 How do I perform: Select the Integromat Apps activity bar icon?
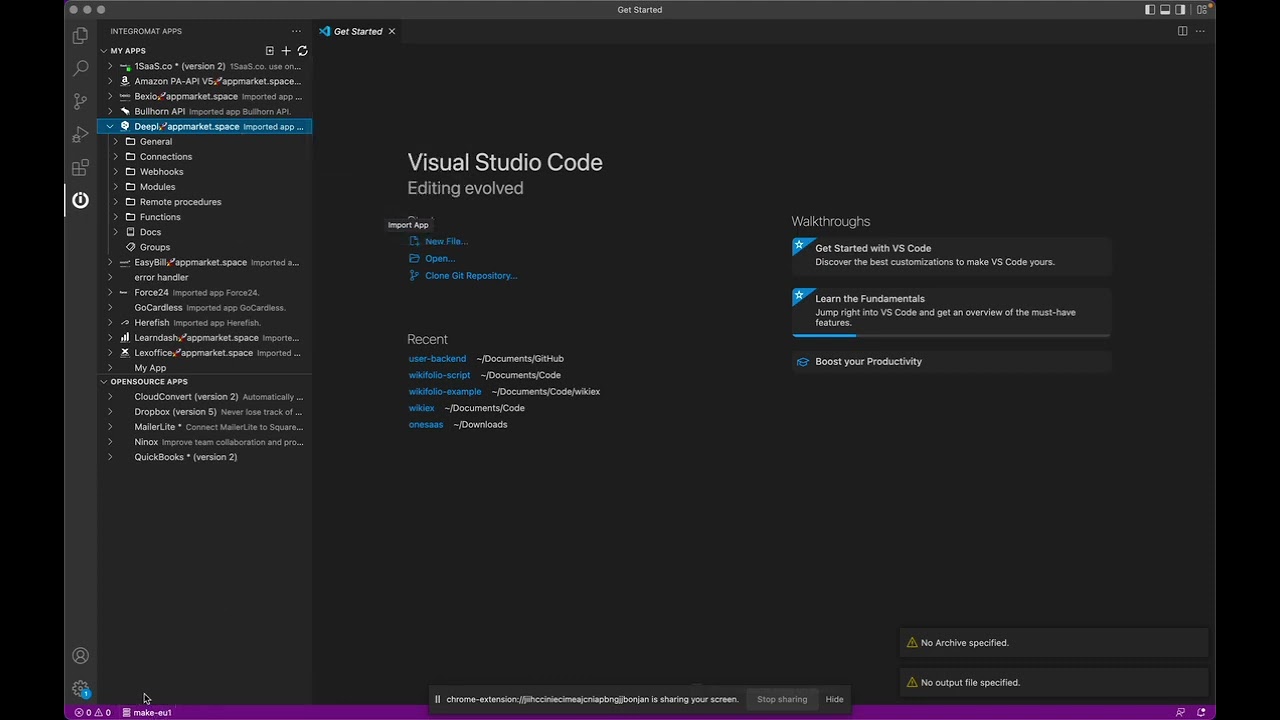(80, 200)
